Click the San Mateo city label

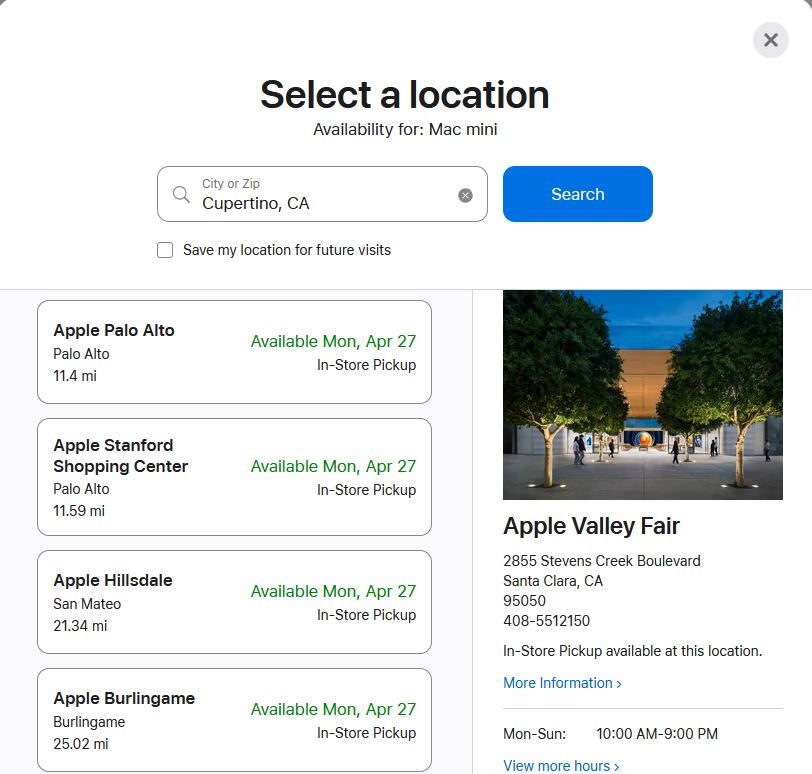pyautogui.click(x=87, y=604)
